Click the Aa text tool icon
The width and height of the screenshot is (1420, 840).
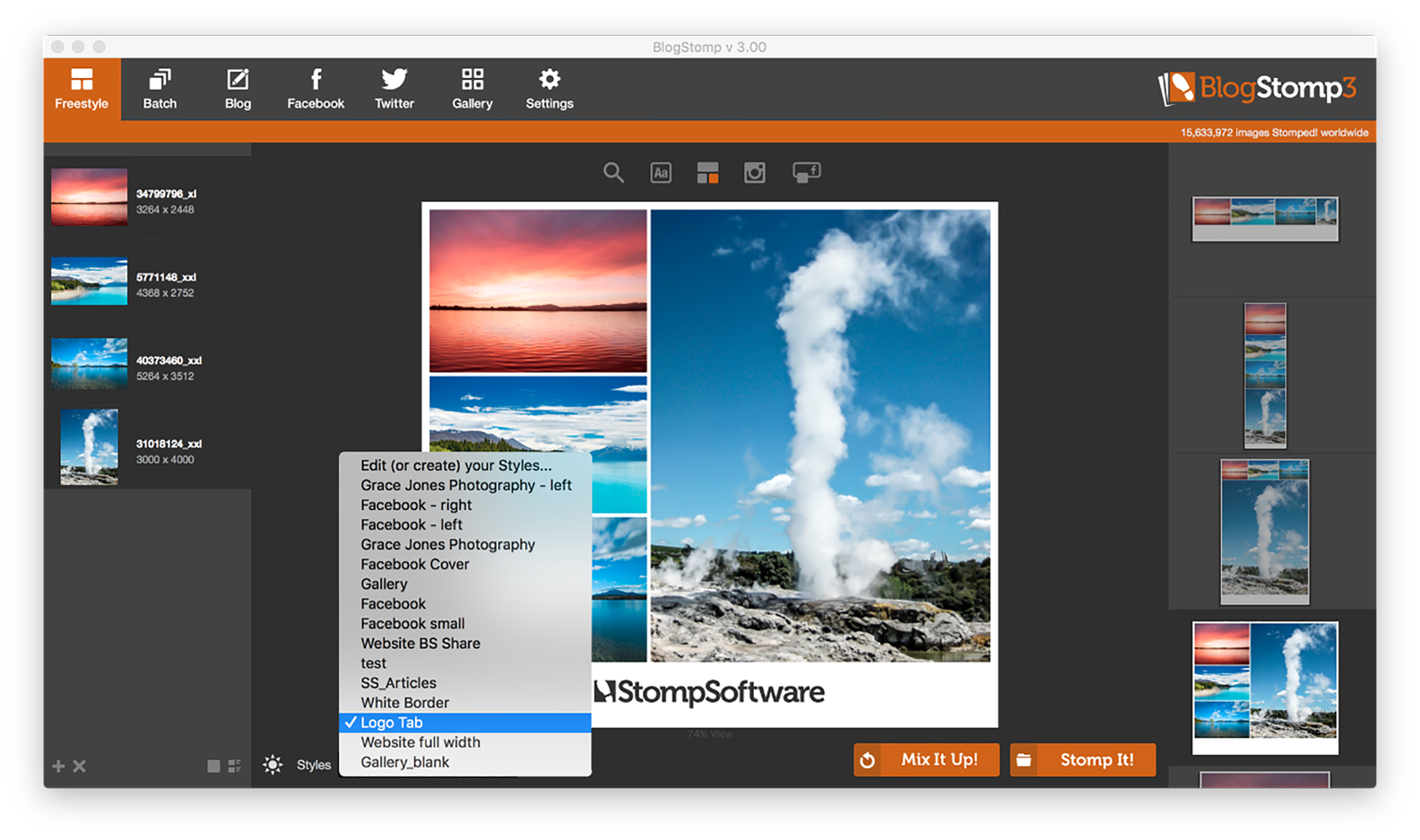click(661, 173)
